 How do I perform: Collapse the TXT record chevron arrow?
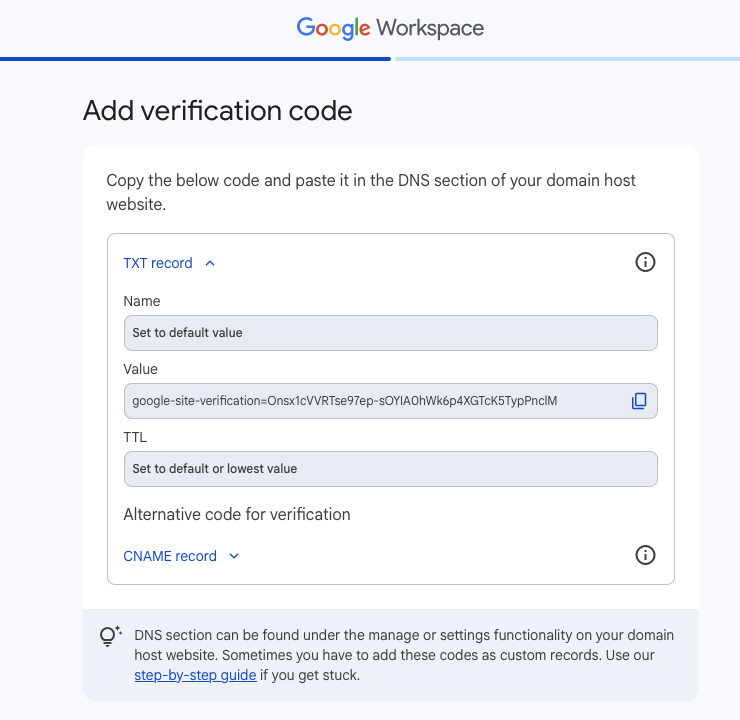210,263
